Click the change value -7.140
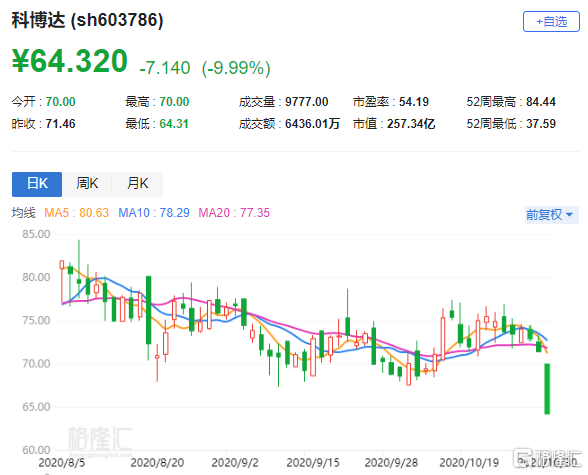Viewport: 588px width, 475px height. (x=165, y=68)
